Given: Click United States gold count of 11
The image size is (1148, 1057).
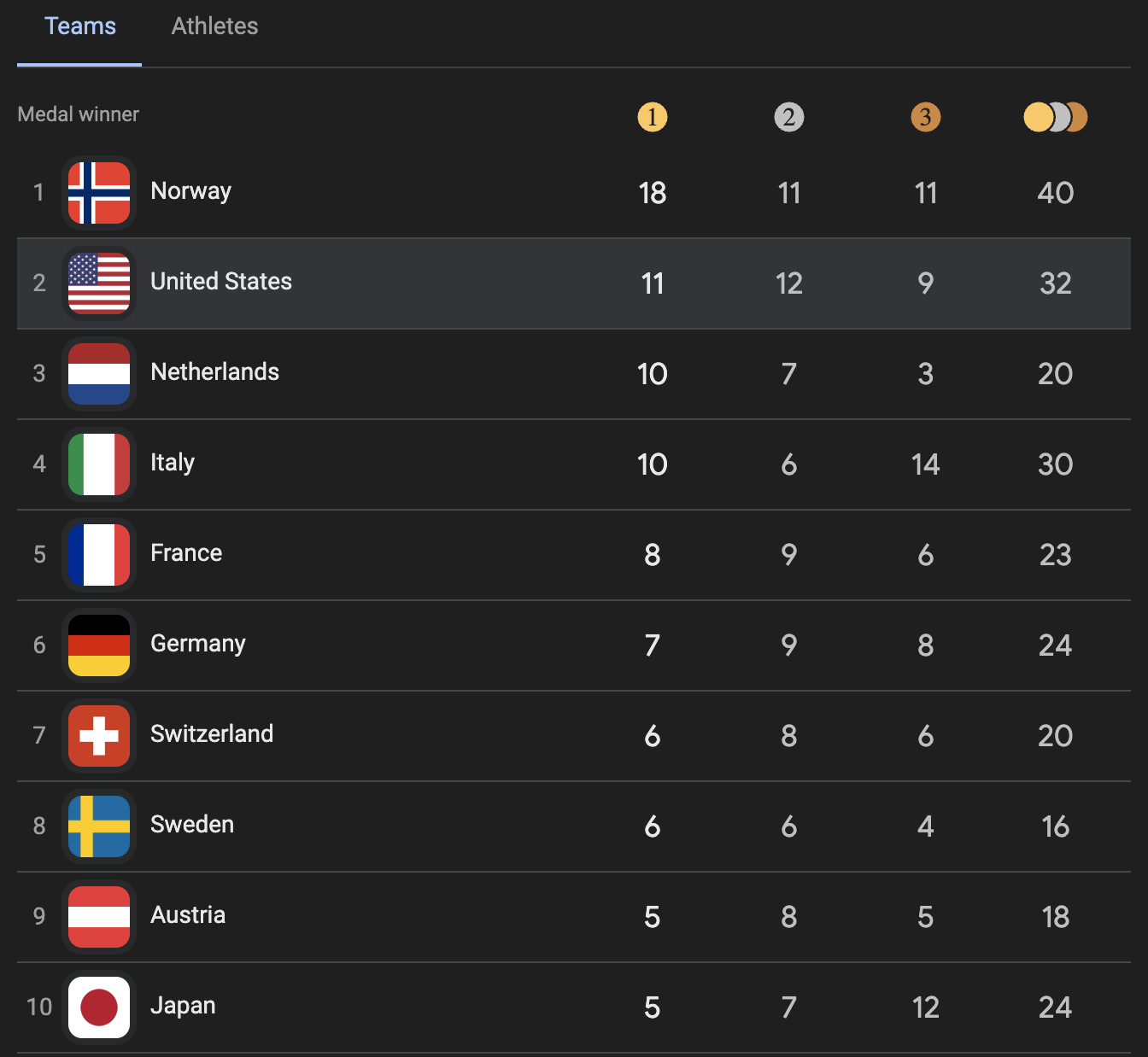Looking at the screenshot, I should pos(652,283).
